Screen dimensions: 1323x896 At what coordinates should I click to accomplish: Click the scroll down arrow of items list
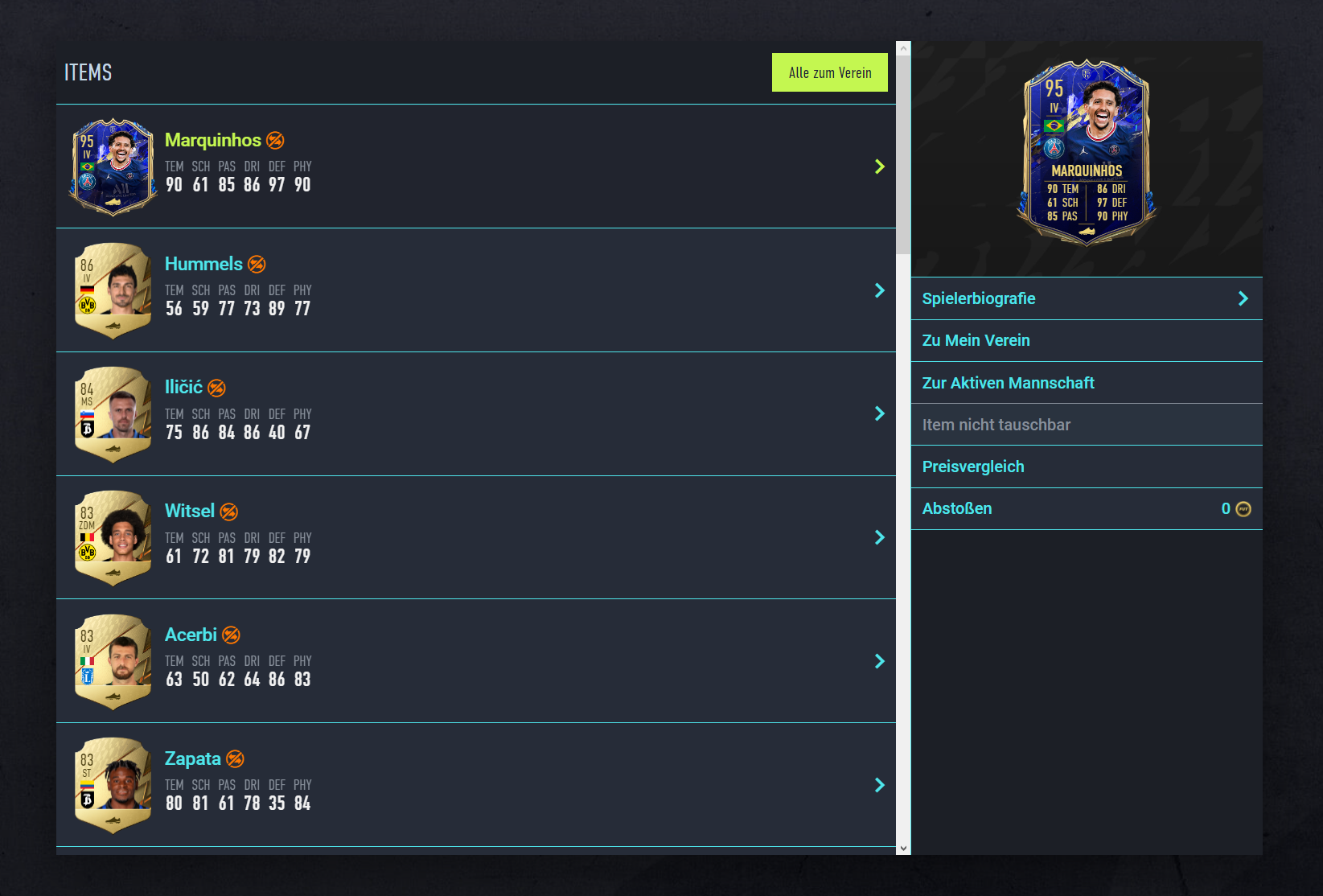pyautogui.click(x=903, y=848)
